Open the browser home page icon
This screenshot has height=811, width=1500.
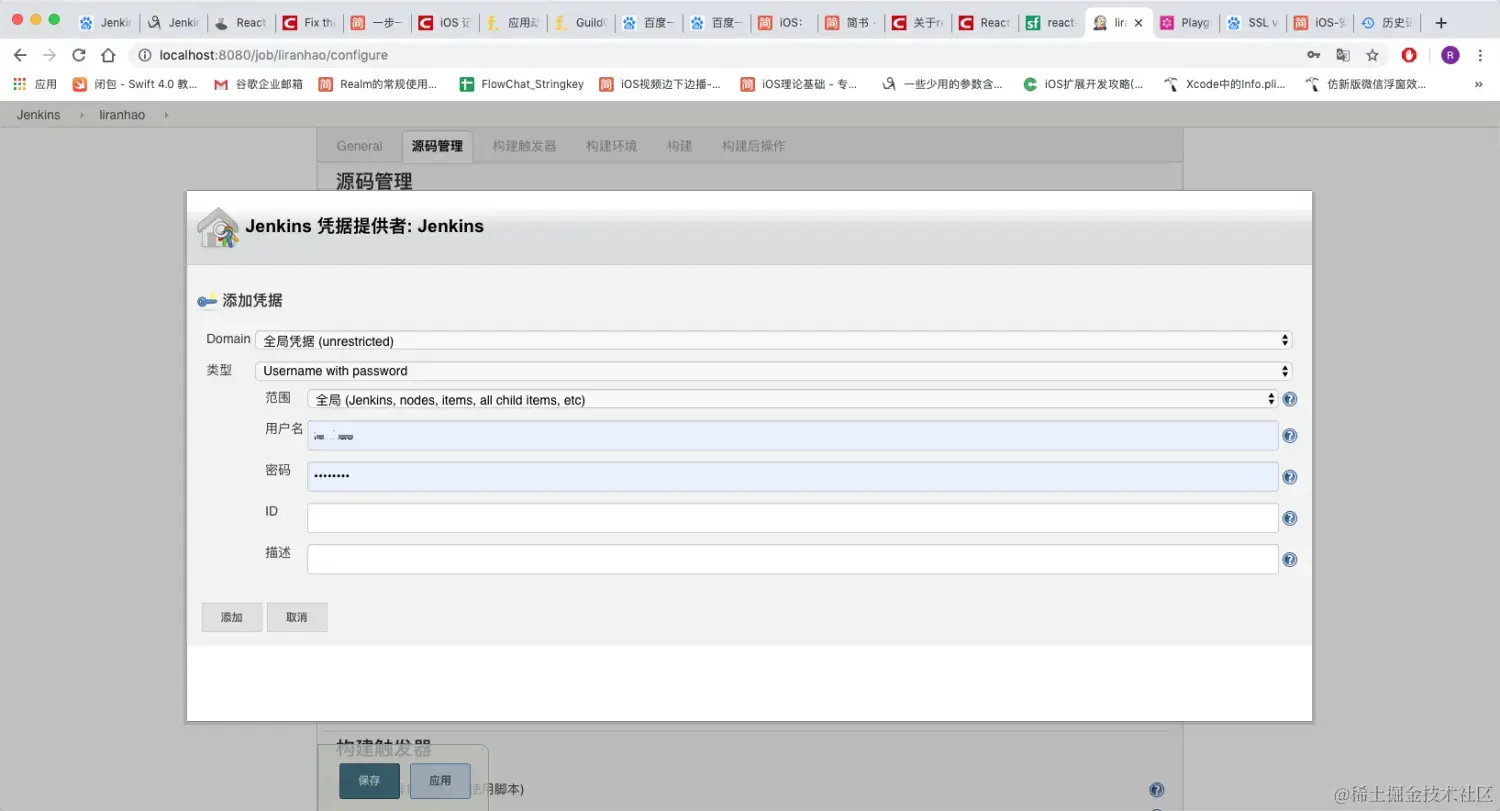coord(108,55)
